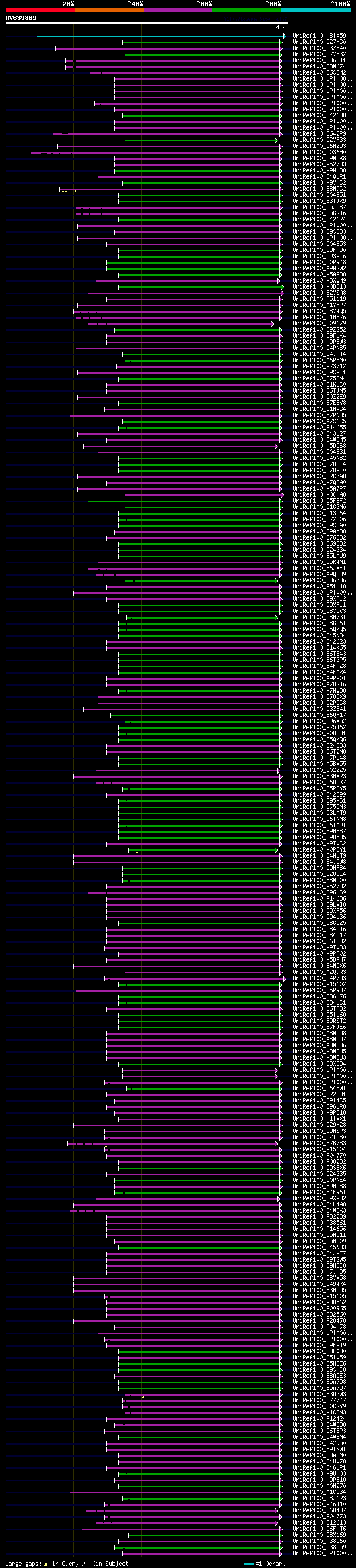
Task: Click the white query sequence bar under AV639869
Action: coord(147,22)
